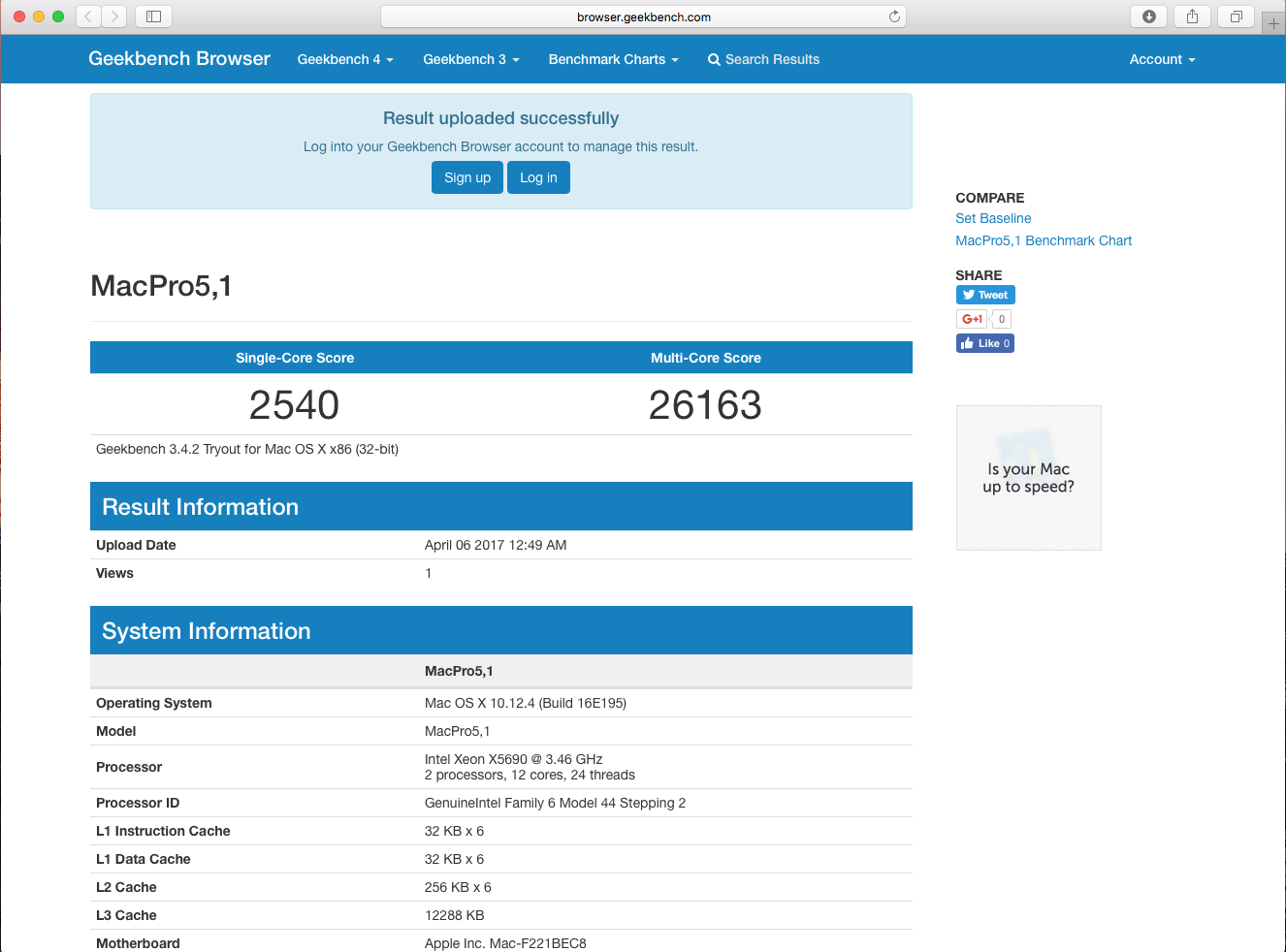Image resolution: width=1286 pixels, height=952 pixels.
Task: Click the Log in button
Action: coord(538,177)
